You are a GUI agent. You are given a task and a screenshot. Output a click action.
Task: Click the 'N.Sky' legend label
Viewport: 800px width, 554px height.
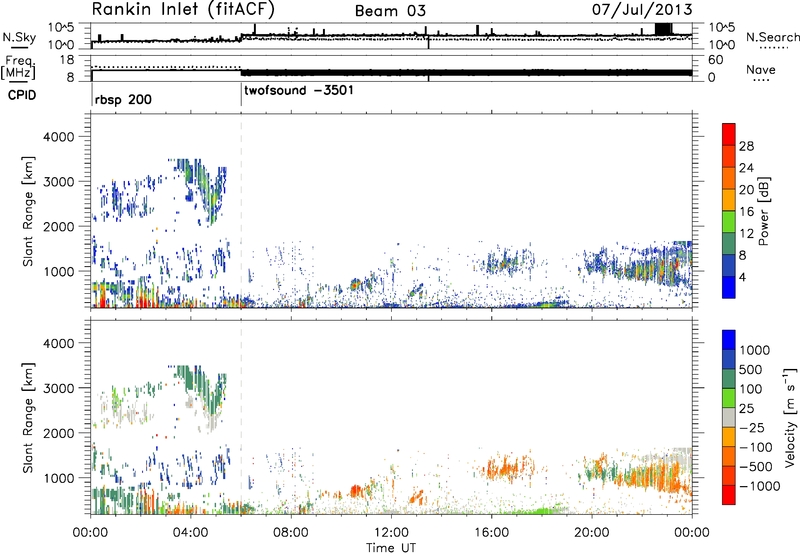tap(19, 37)
